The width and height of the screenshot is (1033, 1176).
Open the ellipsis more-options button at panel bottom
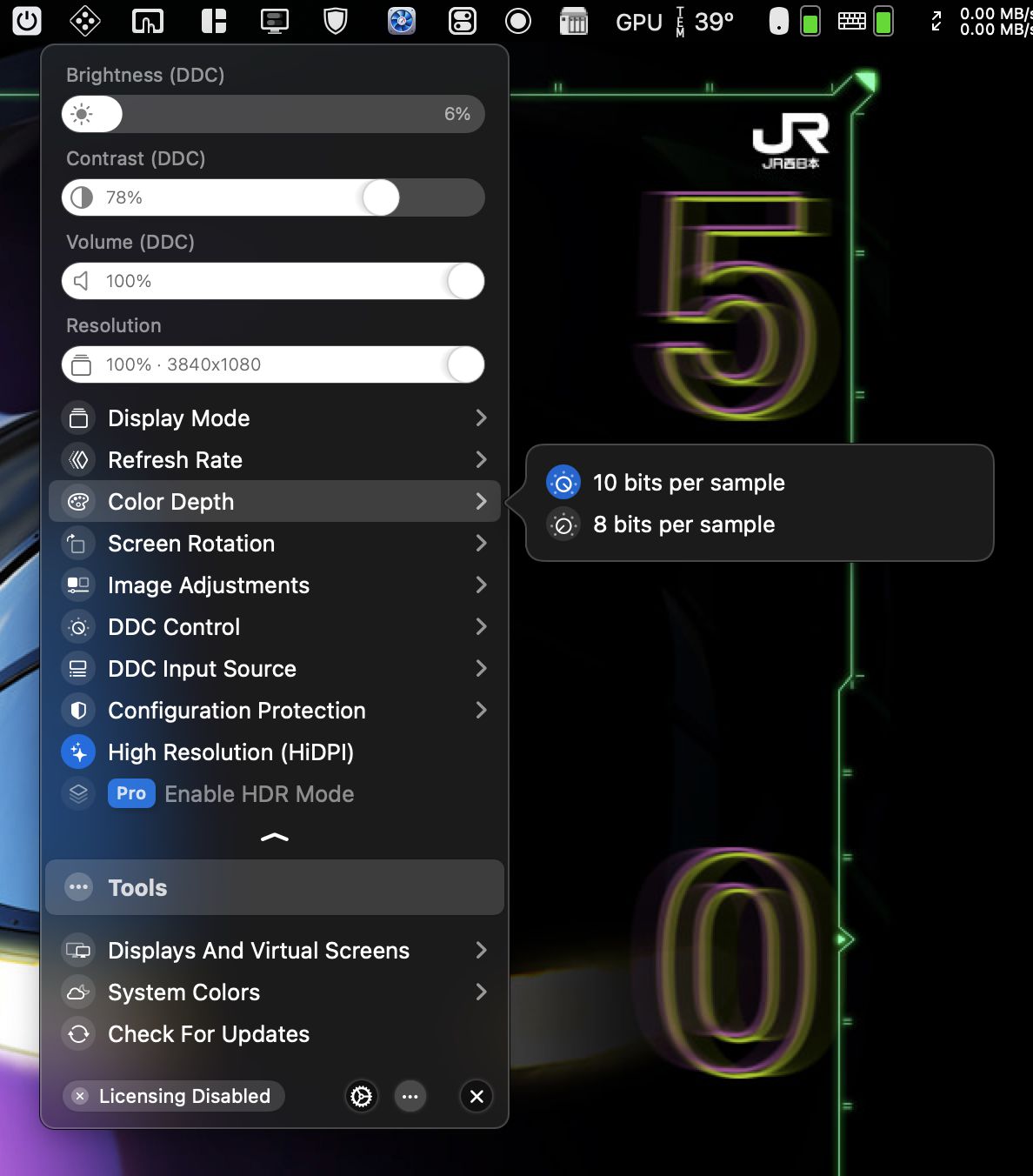tap(410, 1096)
